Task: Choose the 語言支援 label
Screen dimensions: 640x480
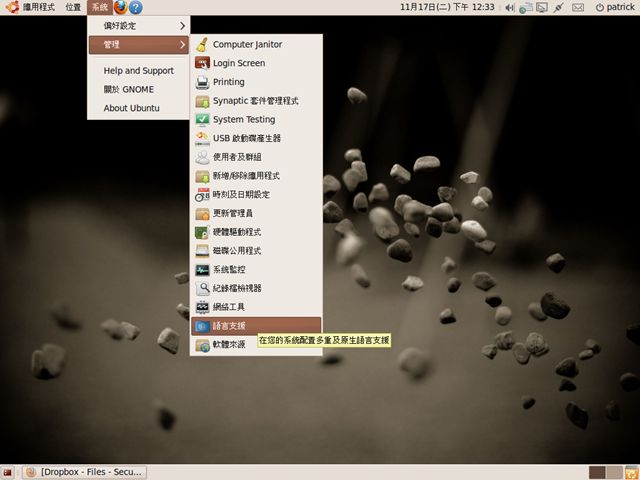Action: (229, 326)
